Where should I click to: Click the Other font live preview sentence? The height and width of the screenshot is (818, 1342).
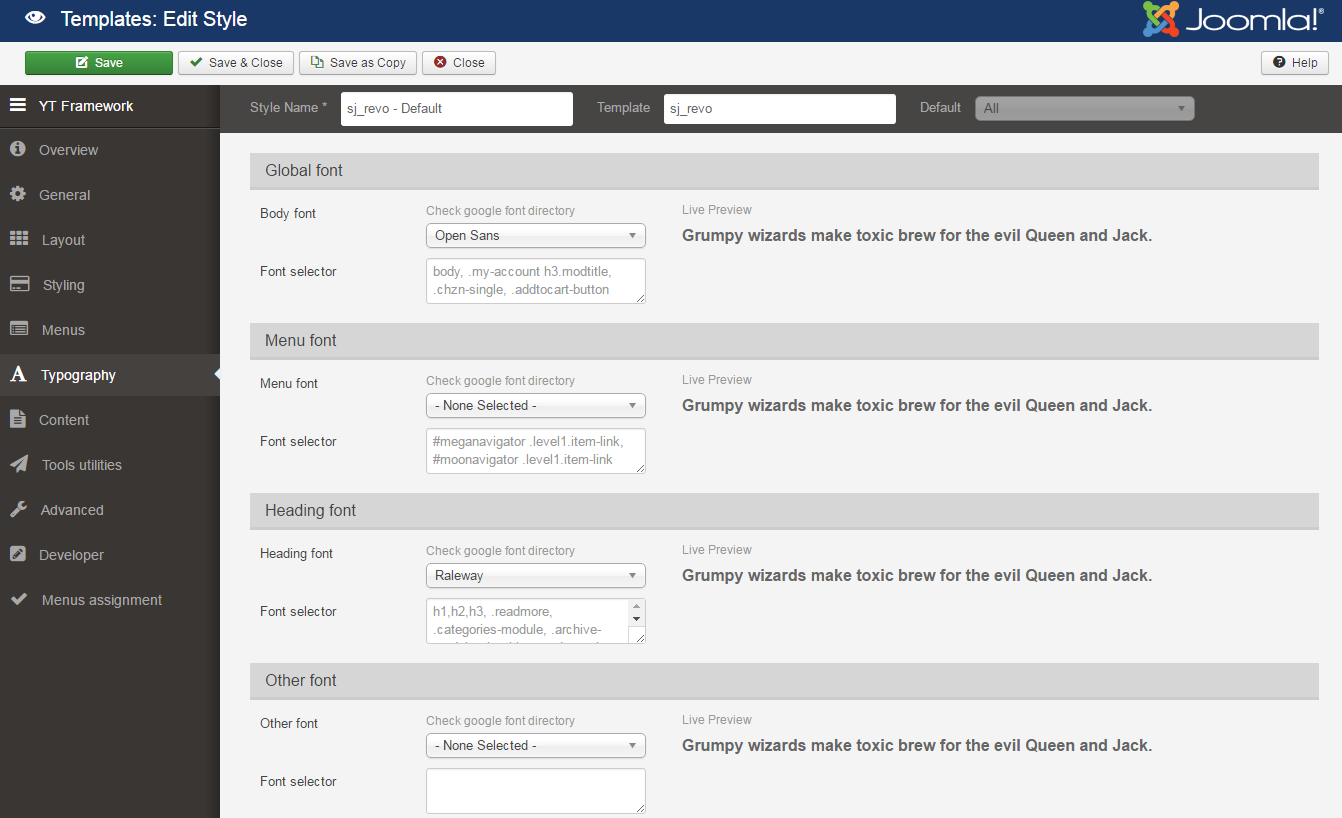917,746
